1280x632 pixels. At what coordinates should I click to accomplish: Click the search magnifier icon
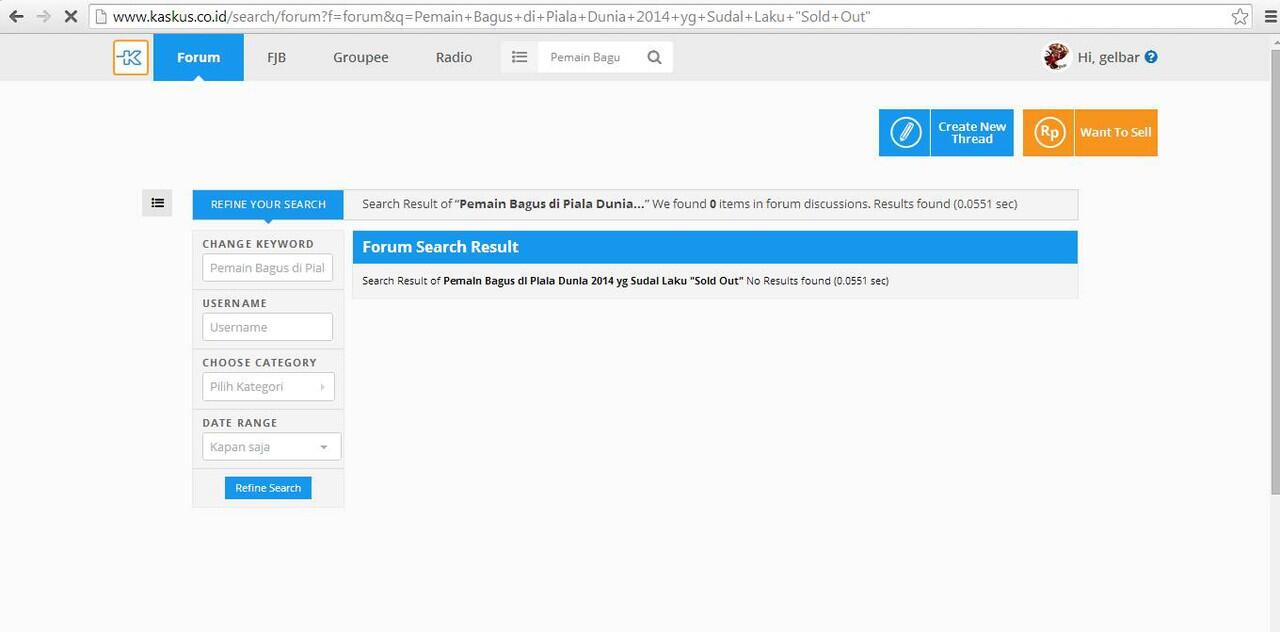654,57
